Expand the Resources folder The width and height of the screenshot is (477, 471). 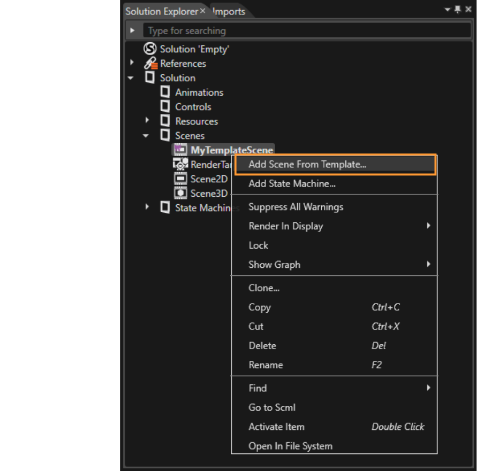(x=147, y=120)
